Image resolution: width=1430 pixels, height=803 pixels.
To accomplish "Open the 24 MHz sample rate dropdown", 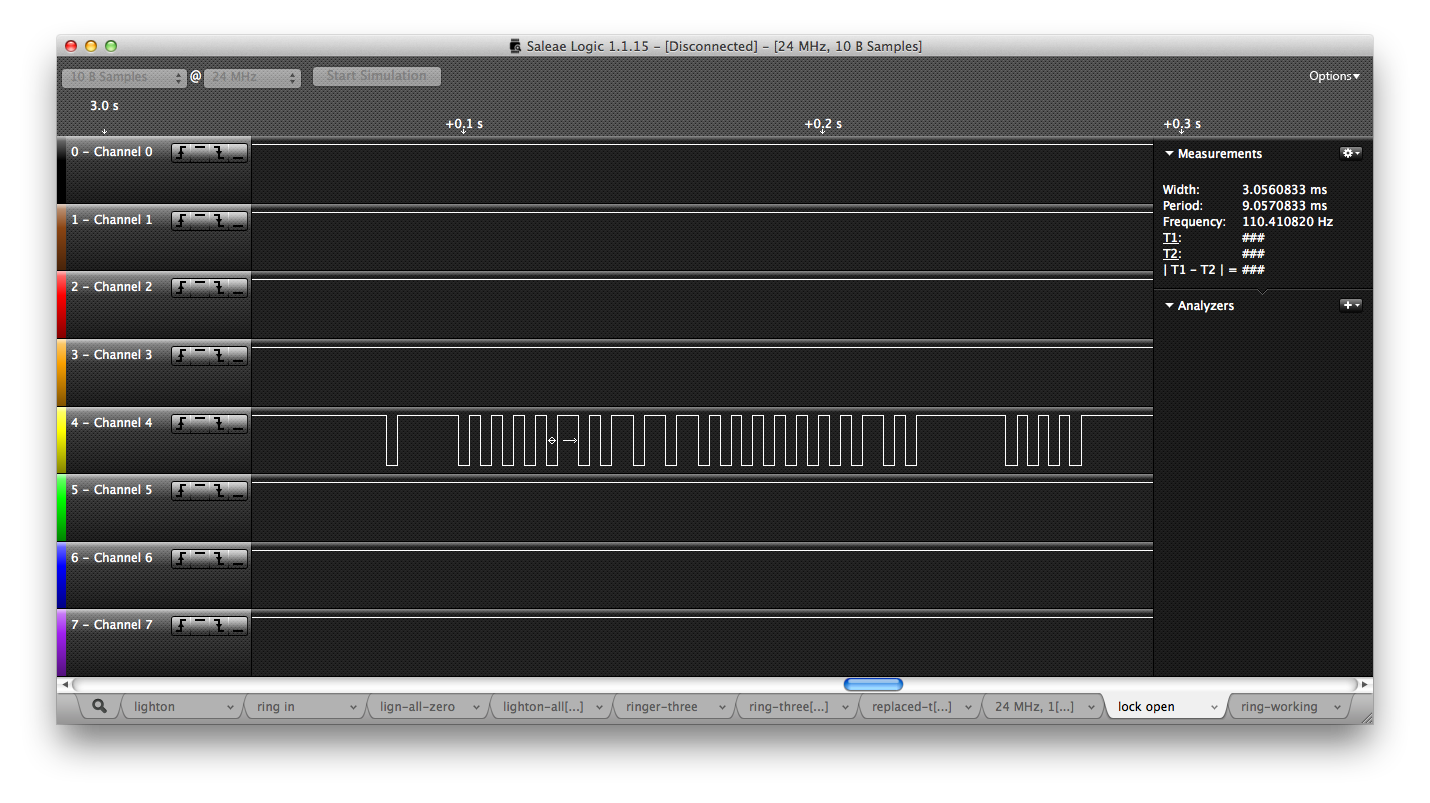I will [x=252, y=77].
